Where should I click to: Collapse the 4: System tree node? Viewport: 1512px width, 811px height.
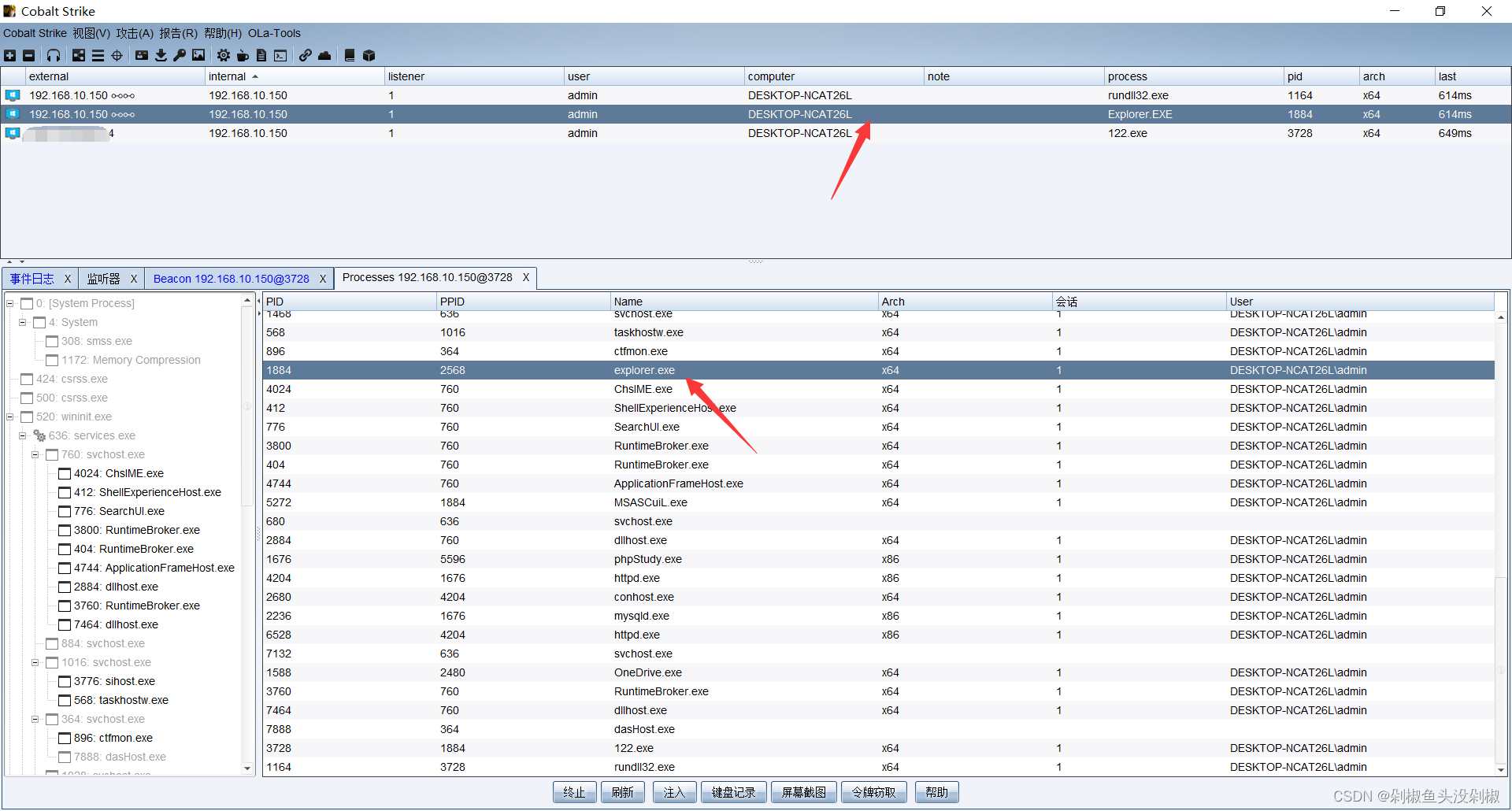click(23, 322)
